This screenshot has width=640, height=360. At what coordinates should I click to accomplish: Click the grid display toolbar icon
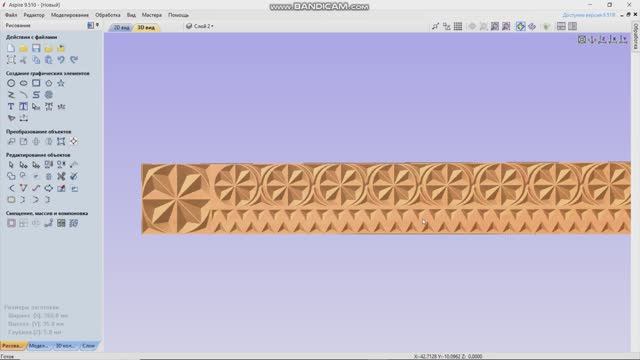pyautogui.click(x=458, y=27)
